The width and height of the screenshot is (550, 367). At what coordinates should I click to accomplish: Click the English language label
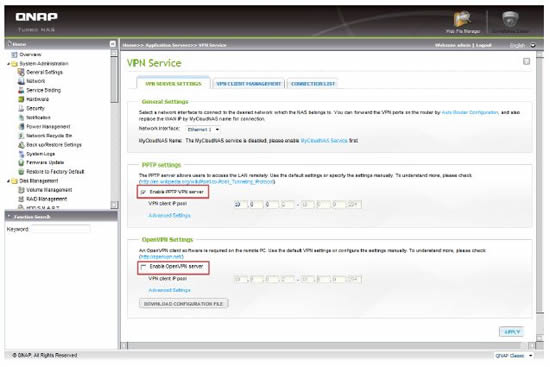517,45
